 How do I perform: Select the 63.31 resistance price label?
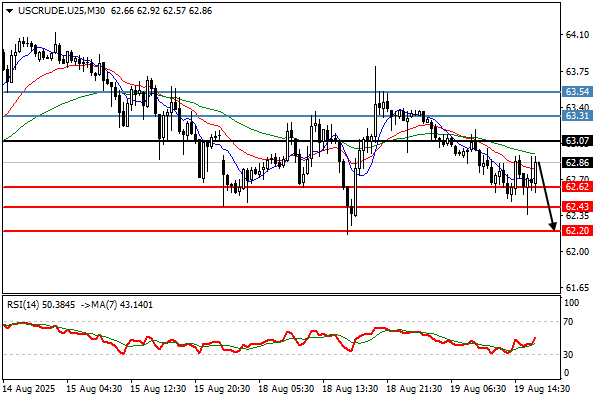point(577,116)
